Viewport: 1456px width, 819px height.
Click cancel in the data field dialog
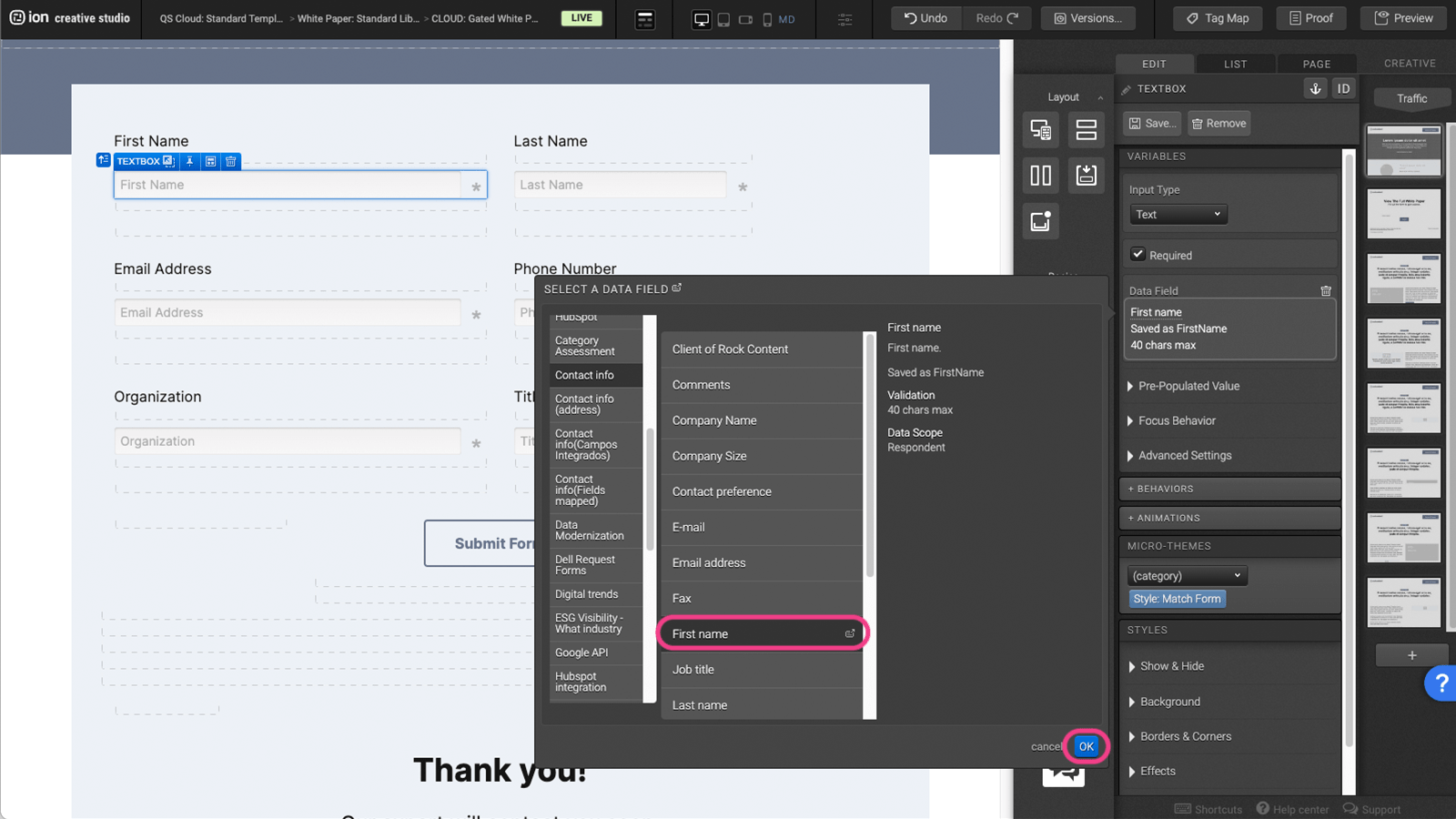[1046, 746]
